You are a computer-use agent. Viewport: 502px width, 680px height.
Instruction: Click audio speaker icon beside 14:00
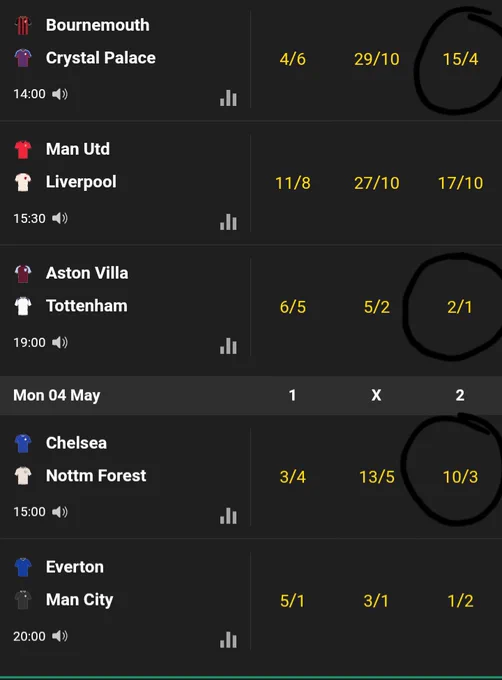[x=60, y=94]
